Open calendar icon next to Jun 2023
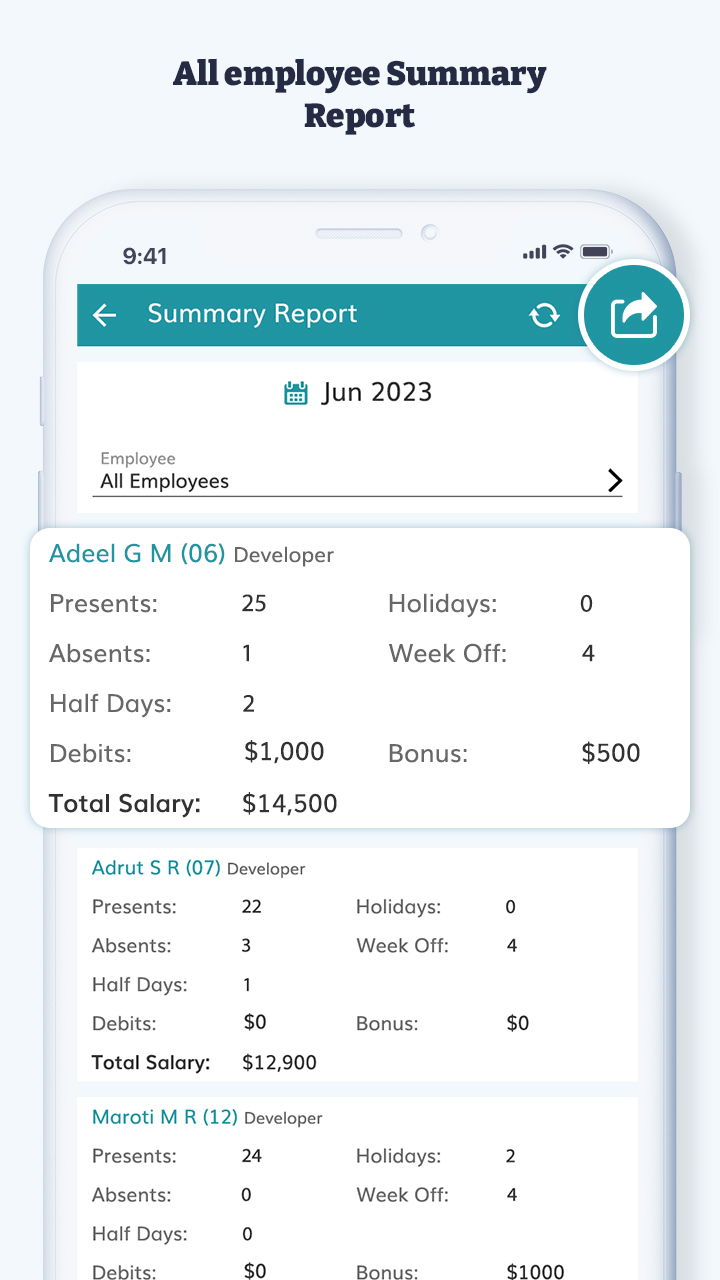Viewport: 720px width, 1280px height. pos(295,392)
